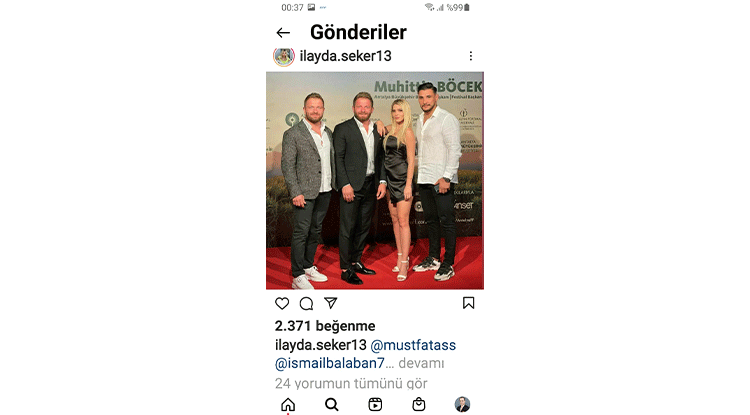Open the three-dot post options menu

tap(471, 56)
